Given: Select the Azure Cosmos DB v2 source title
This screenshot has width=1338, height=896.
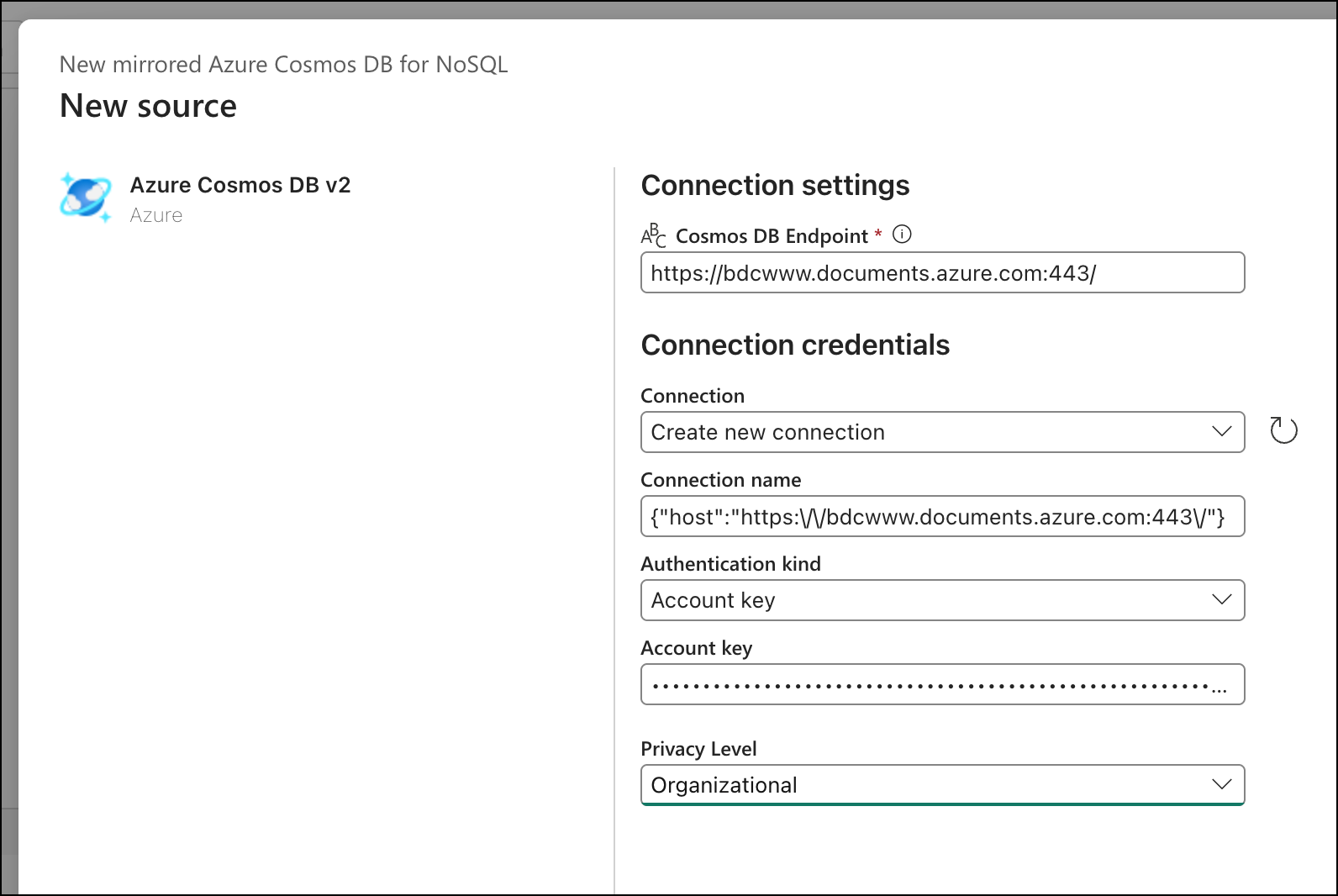Looking at the screenshot, I should 240,185.
